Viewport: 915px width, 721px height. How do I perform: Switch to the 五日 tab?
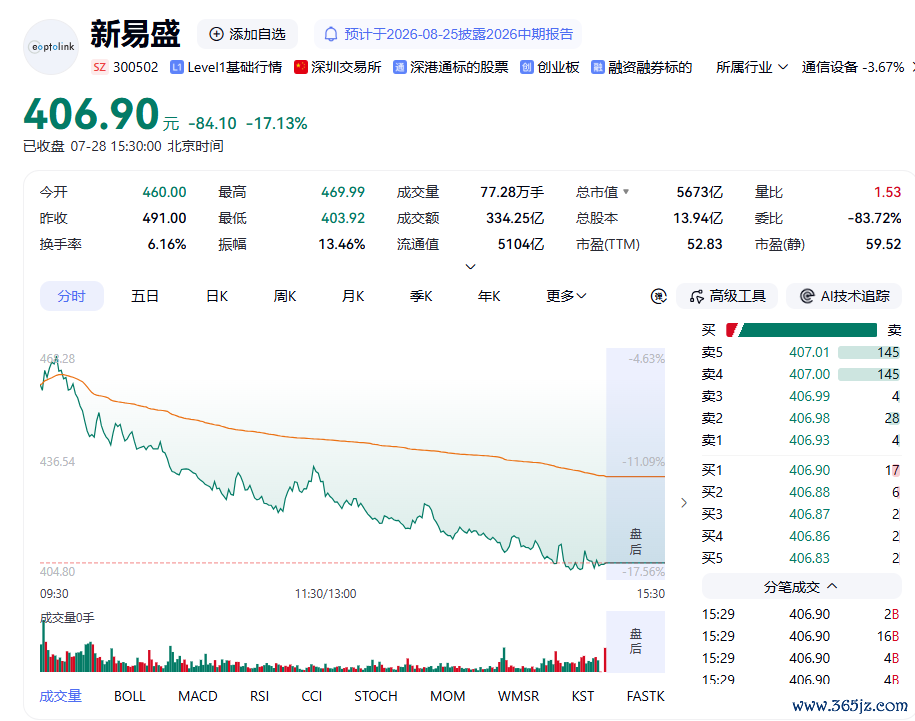[145, 296]
